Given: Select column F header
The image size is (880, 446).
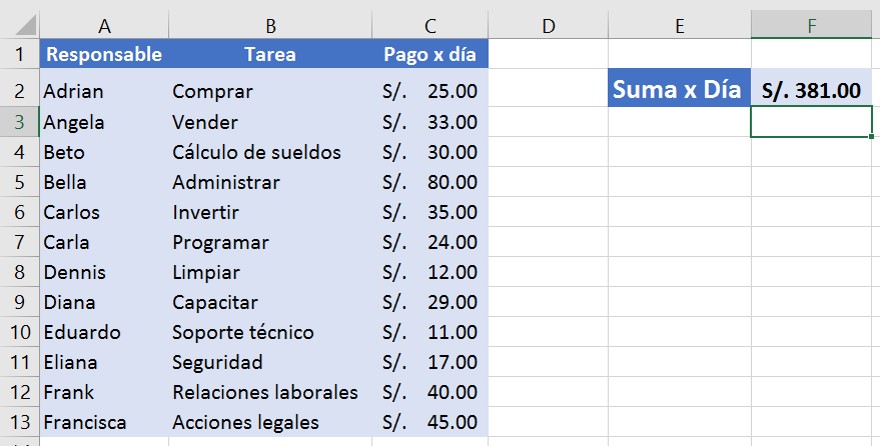Looking at the screenshot, I should pyautogui.click(x=812, y=25).
